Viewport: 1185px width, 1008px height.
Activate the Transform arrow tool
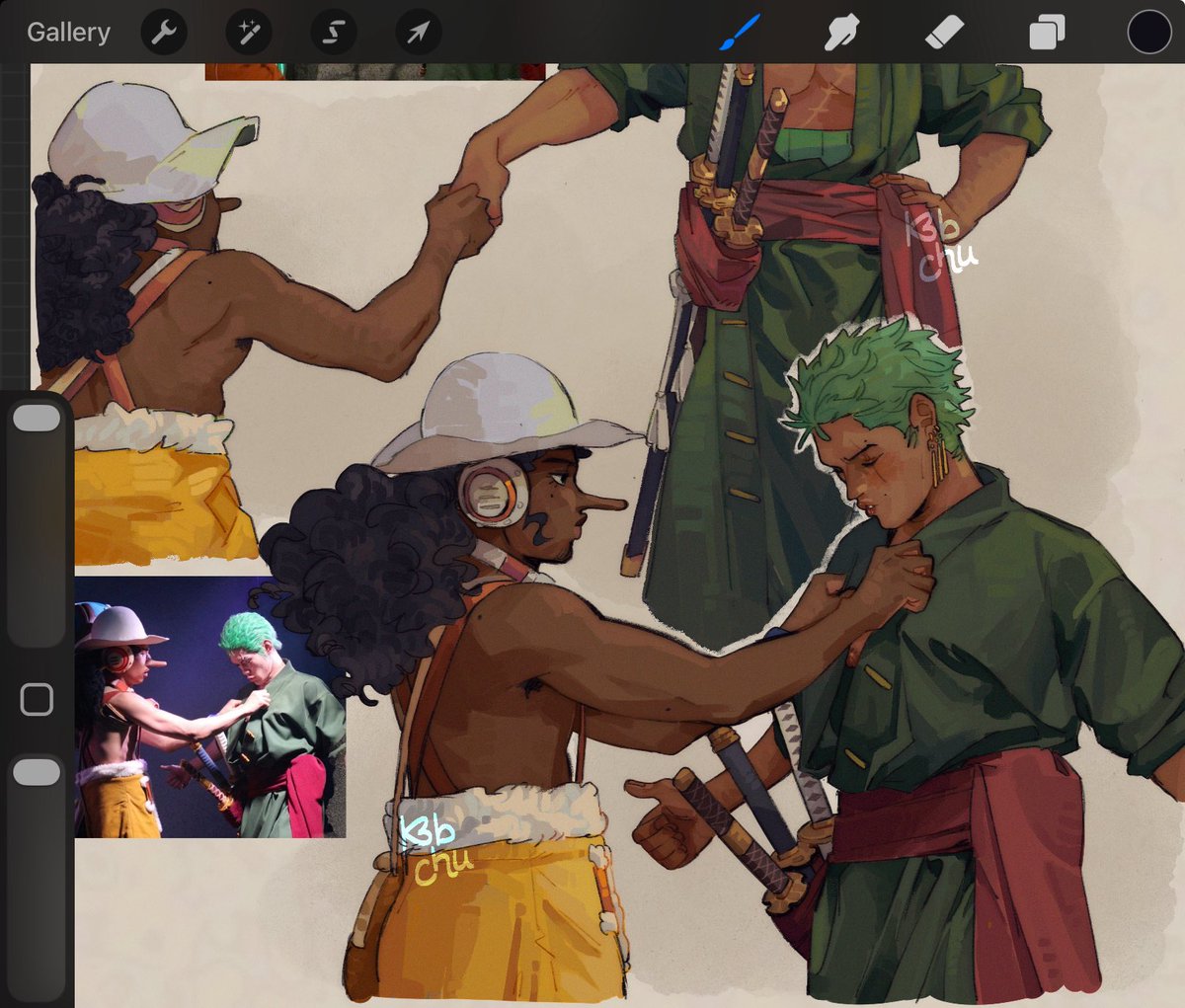click(x=419, y=33)
